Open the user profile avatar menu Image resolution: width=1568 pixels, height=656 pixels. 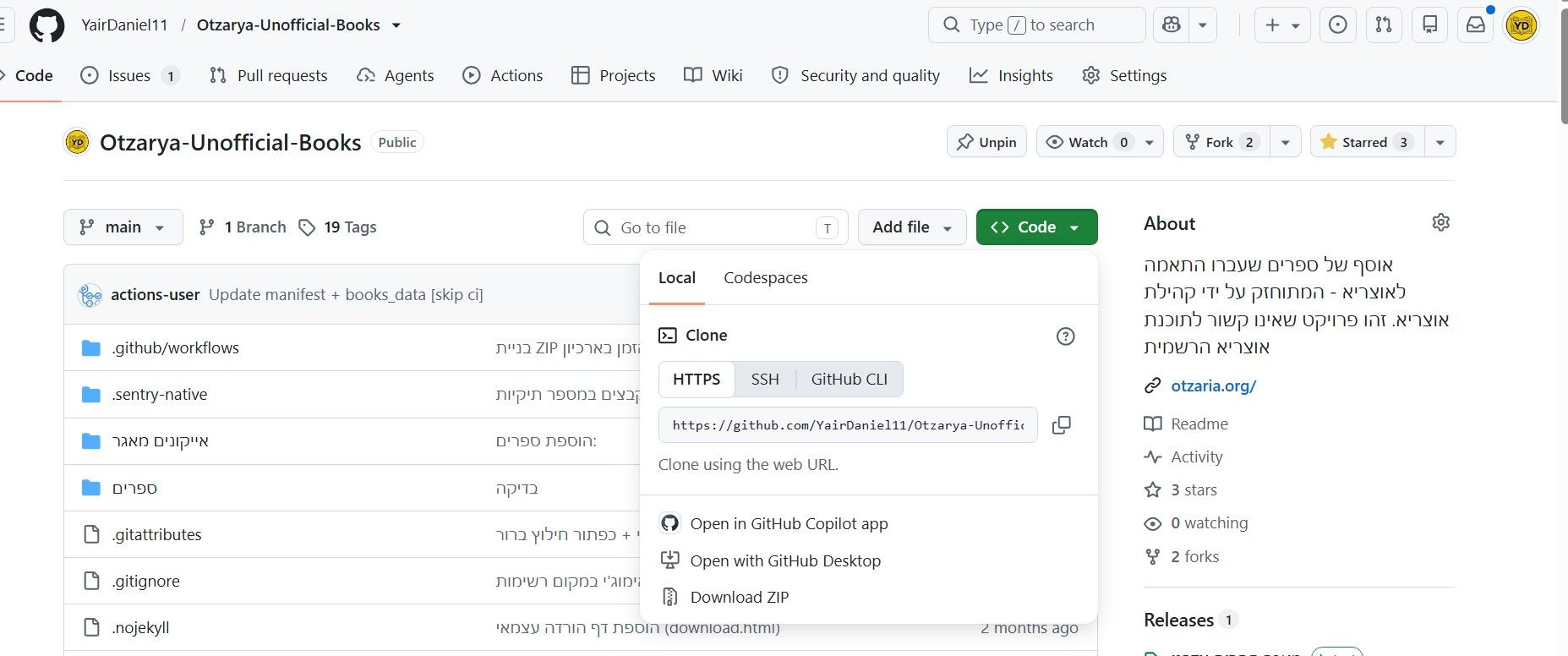coord(1522,25)
